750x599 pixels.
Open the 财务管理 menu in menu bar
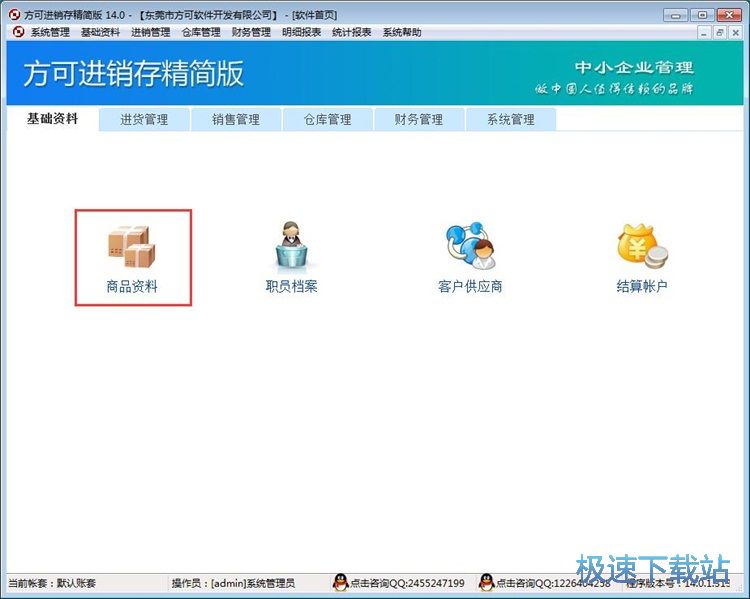pos(251,32)
